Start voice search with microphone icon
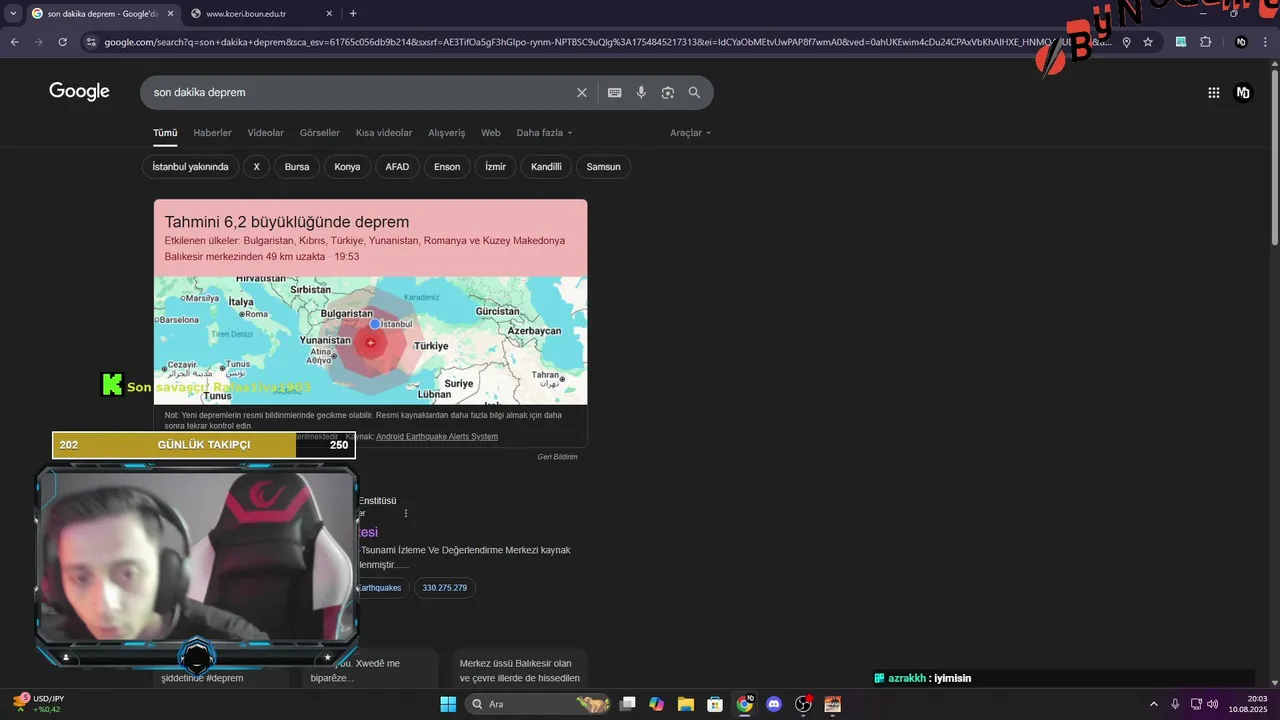Image resolution: width=1280 pixels, height=720 pixels. pyautogui.click(x=641, y=92)
